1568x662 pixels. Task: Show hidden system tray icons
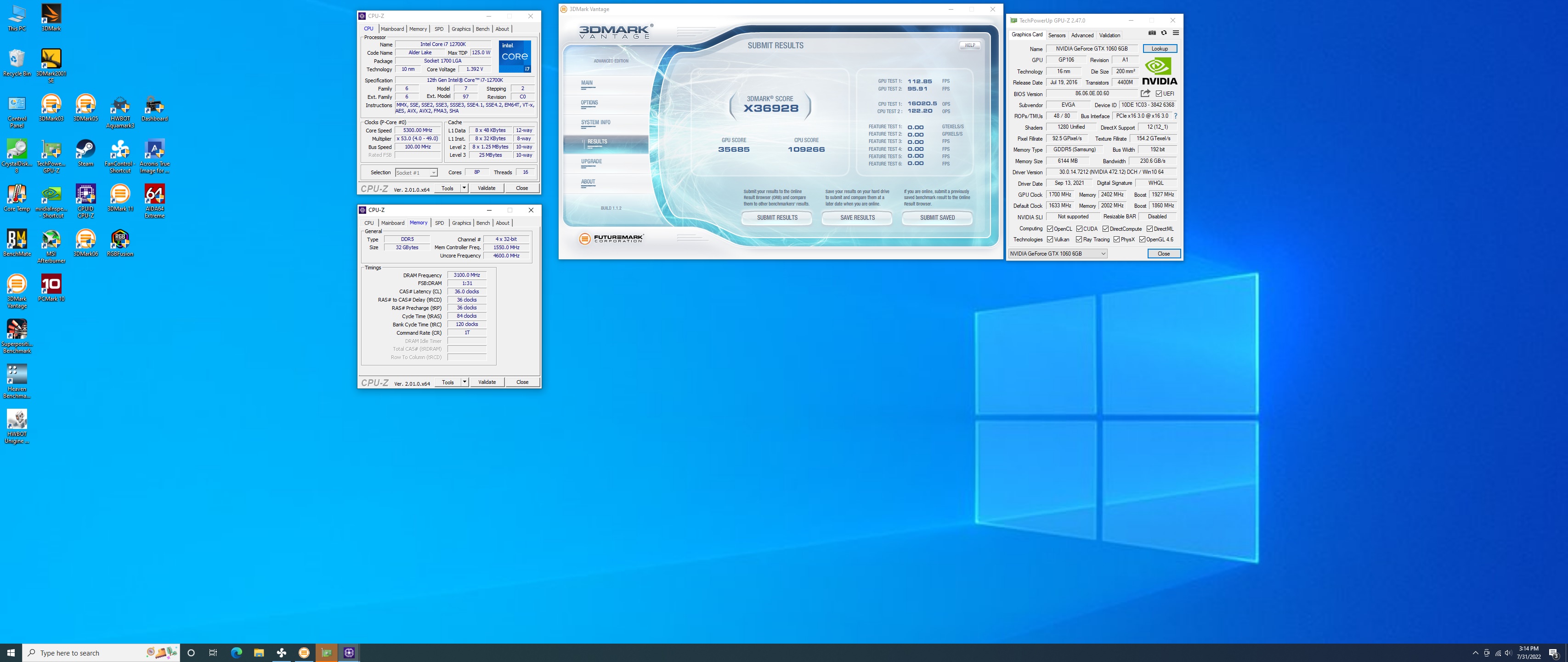click(1475, 653)
